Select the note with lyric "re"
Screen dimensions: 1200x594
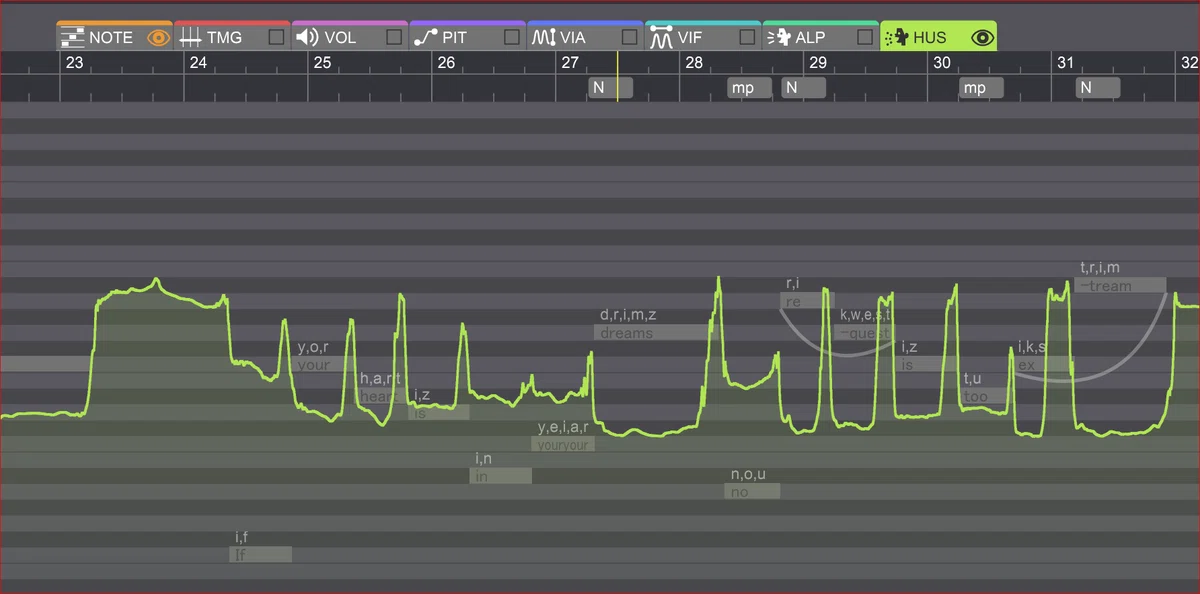pyautogui.click(x=807, y=301)
